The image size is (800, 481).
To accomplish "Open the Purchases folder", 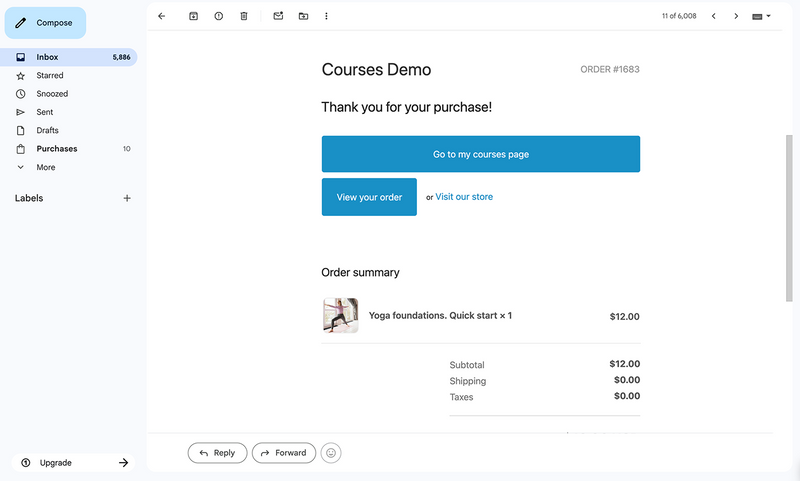I will click(57, 149).
